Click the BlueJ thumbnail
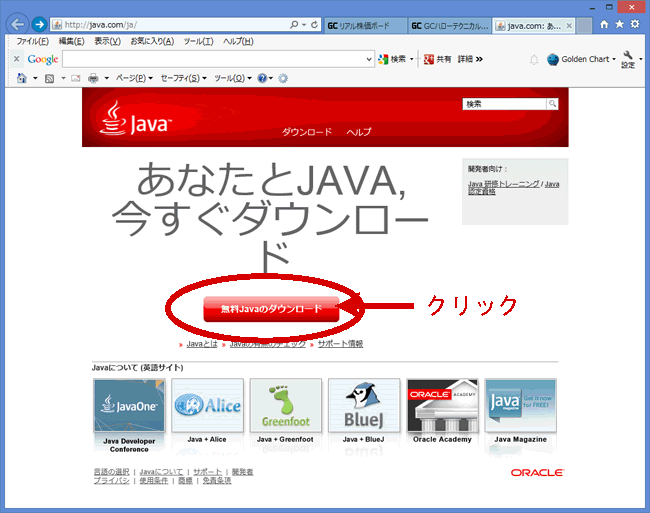Screen dimensions: 650x513 pos(364,405)
